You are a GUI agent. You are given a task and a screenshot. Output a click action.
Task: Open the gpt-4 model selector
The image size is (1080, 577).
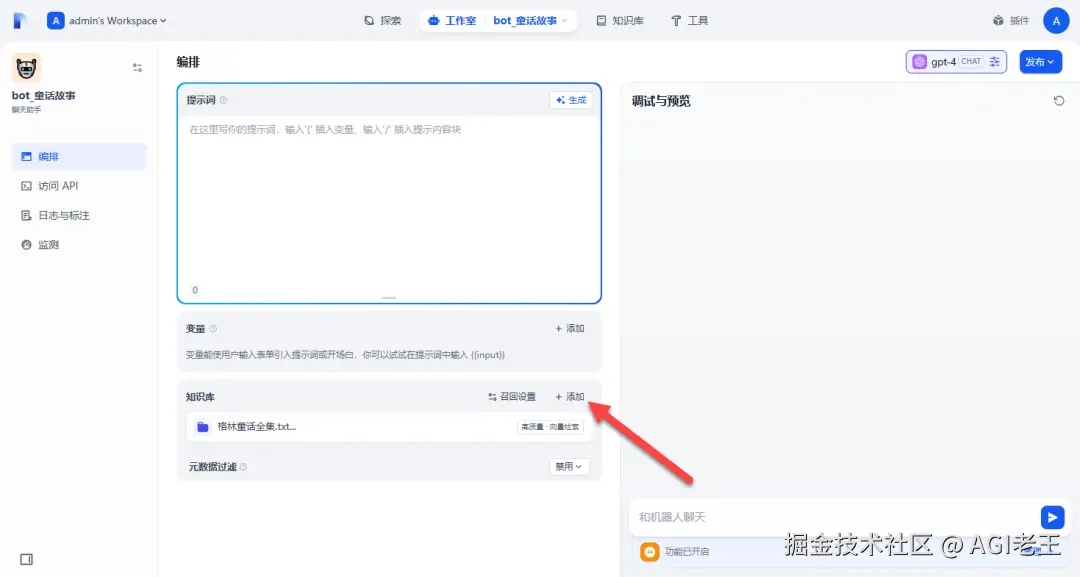[x=956, y=62]
